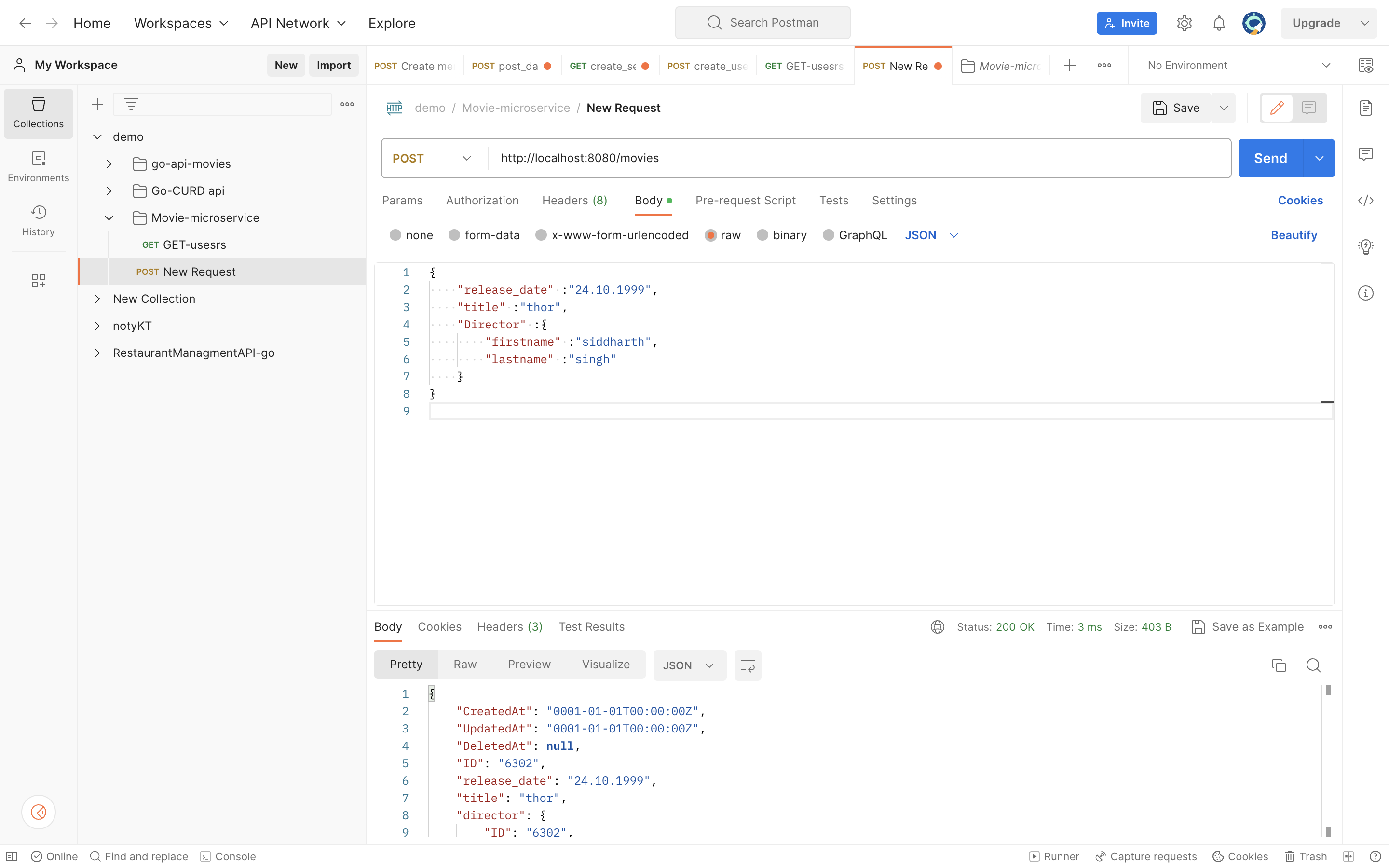1389x868 pixels.
Task: Choose the none body option
Action: (x=395, y=235)
